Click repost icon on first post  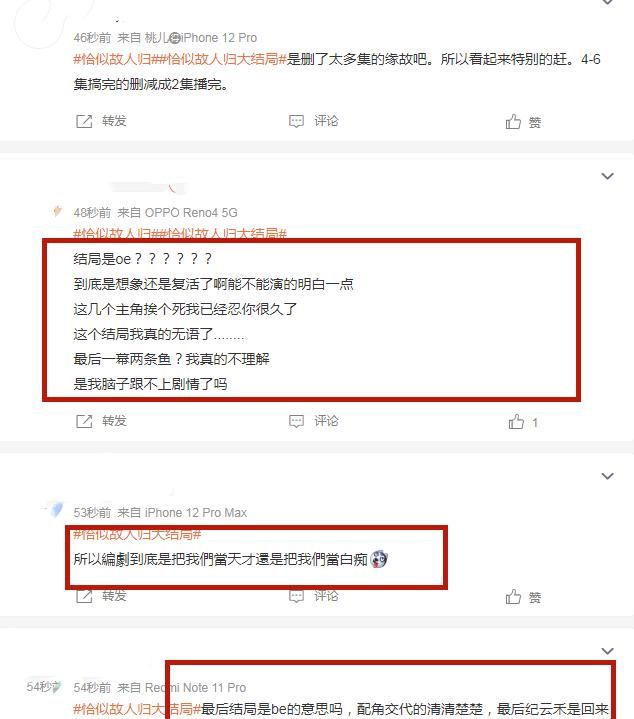click(x=84, y=122)
